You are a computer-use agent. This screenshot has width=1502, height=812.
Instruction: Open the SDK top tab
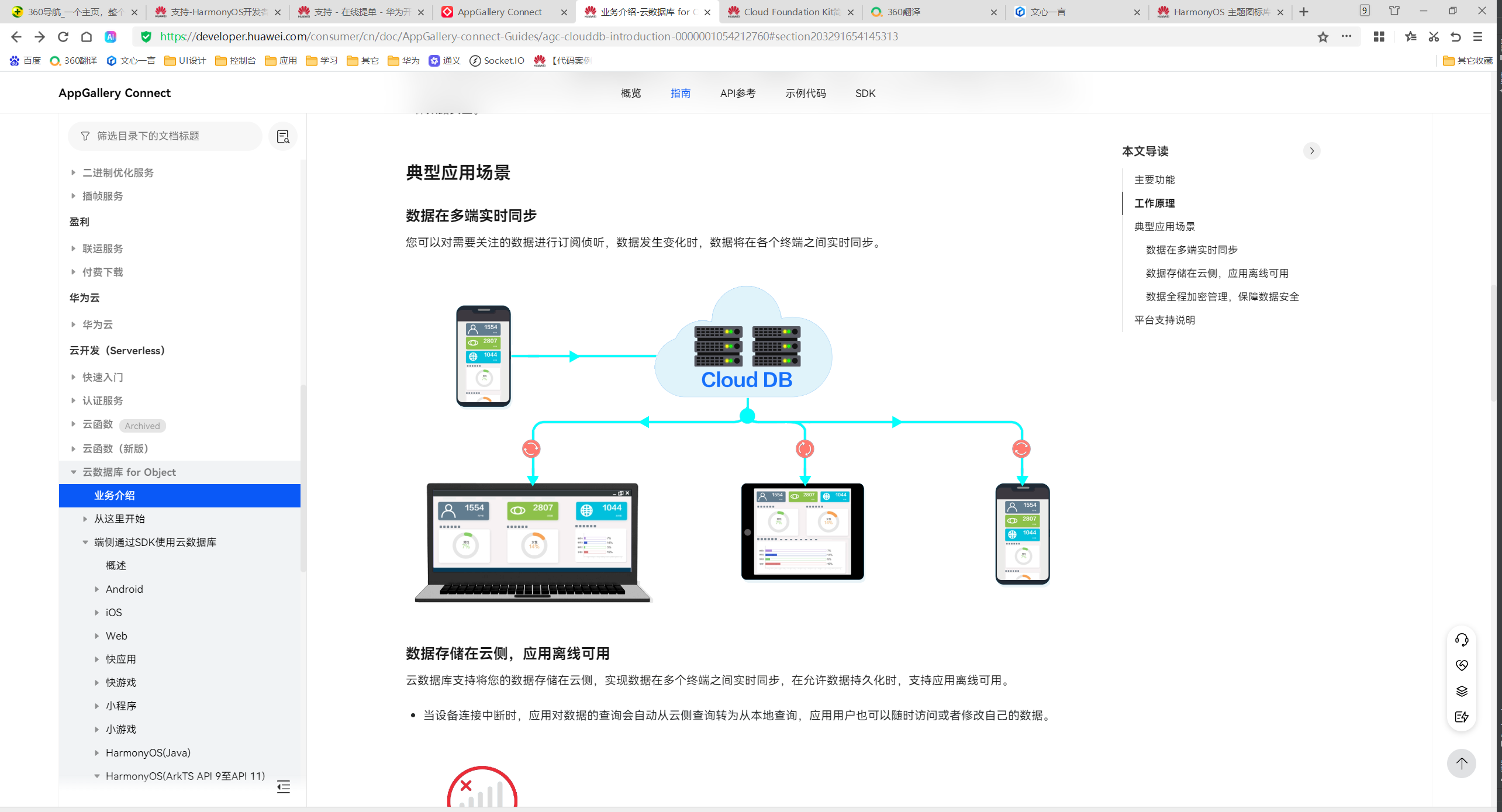click(865, 94)
